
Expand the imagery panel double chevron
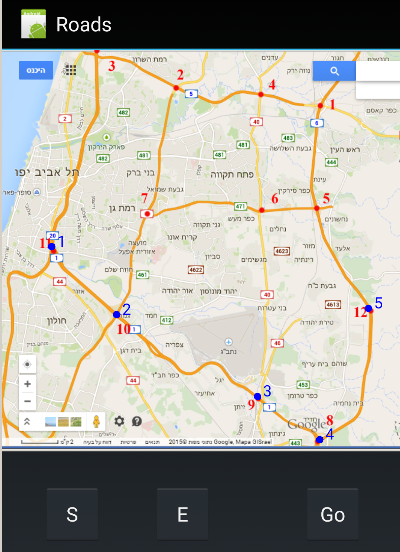[x=27, y=421]
